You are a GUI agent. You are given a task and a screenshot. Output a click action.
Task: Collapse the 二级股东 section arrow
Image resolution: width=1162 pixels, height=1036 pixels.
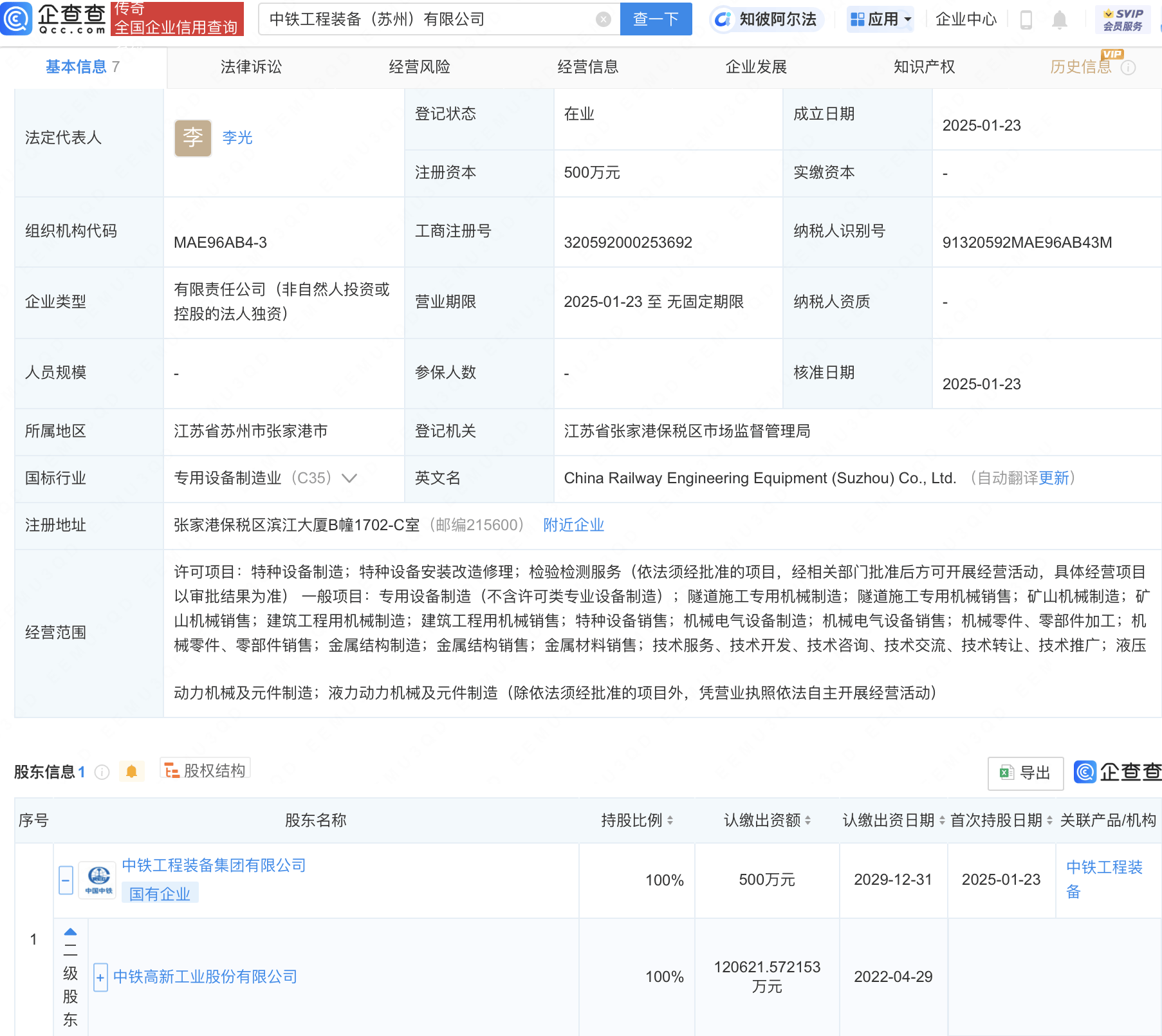[70, 932]
